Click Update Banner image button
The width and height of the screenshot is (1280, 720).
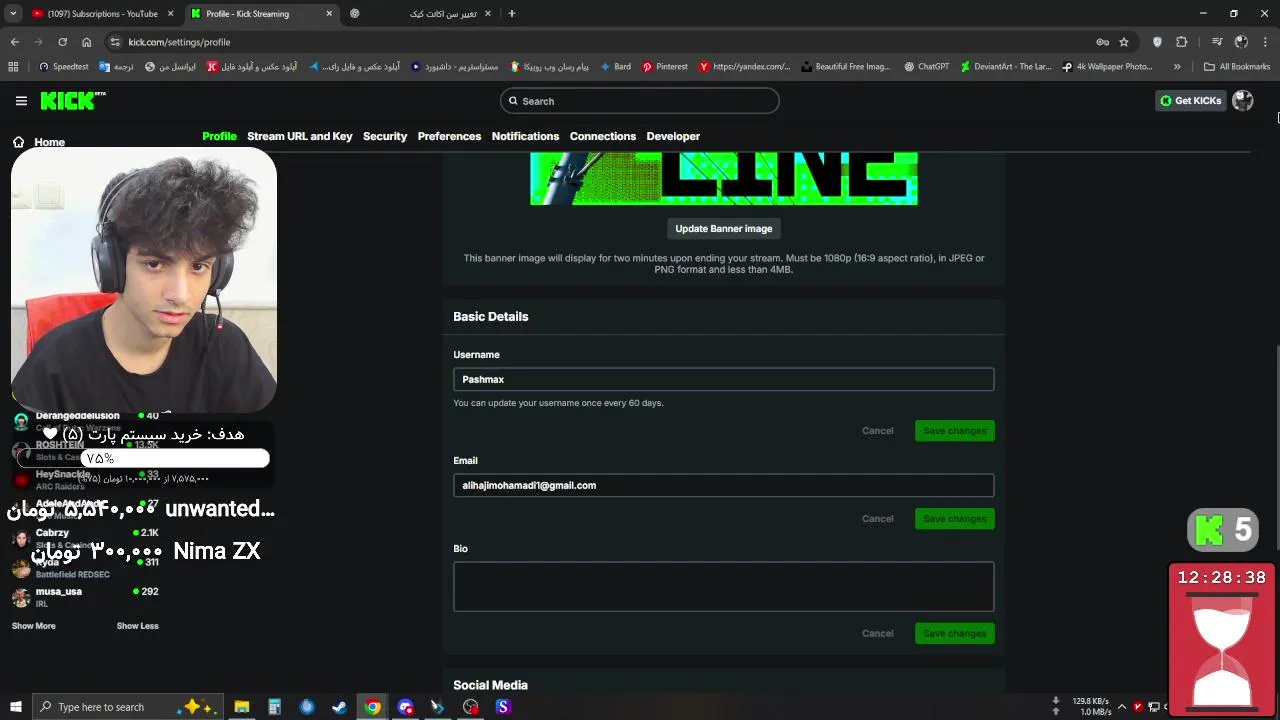click(x=724, y=229)
